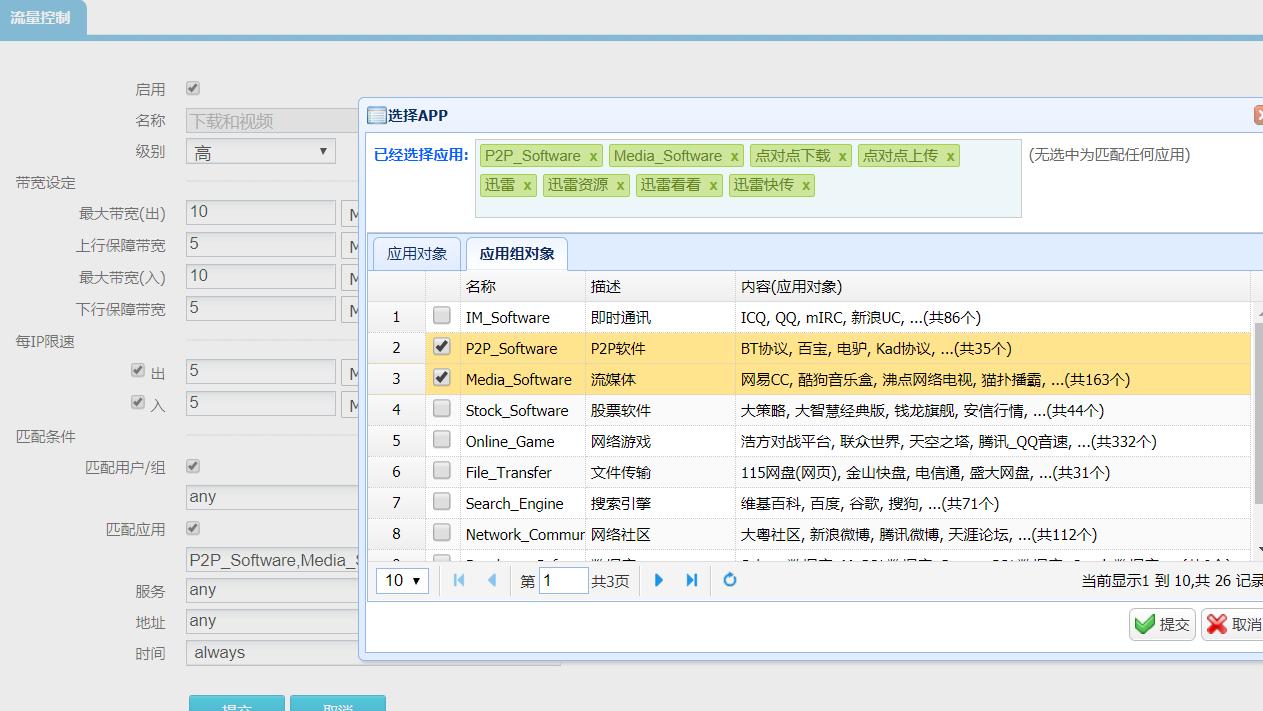Click 取消 button in the APP dialog
The width and height of the screenshot is (1263, 711).
point(1233,625)
